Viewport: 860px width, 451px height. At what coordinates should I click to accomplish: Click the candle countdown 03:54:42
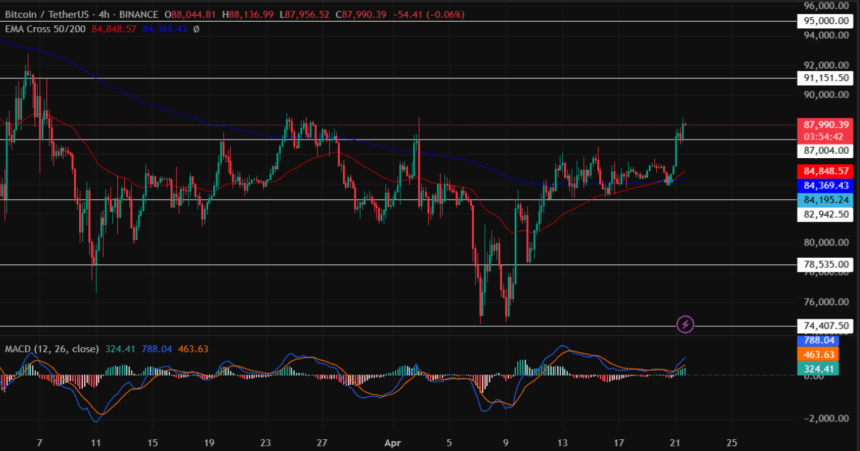pyautogui.click(x=825, y=137)
